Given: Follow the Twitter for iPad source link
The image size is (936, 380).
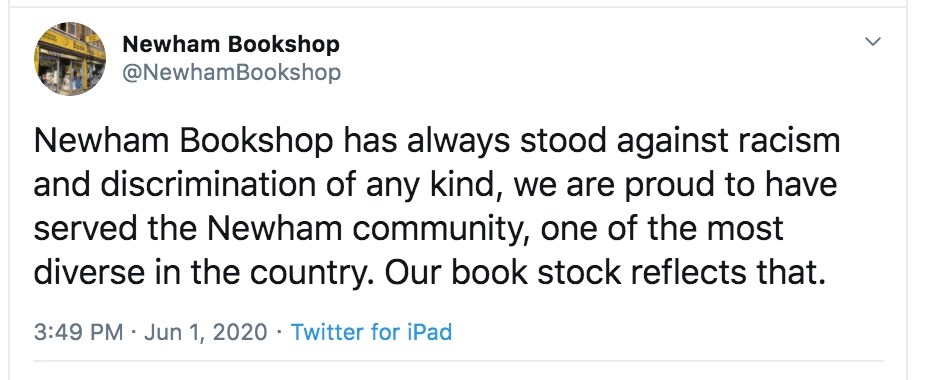Looking at the screenshot, I should coord(371,332).
